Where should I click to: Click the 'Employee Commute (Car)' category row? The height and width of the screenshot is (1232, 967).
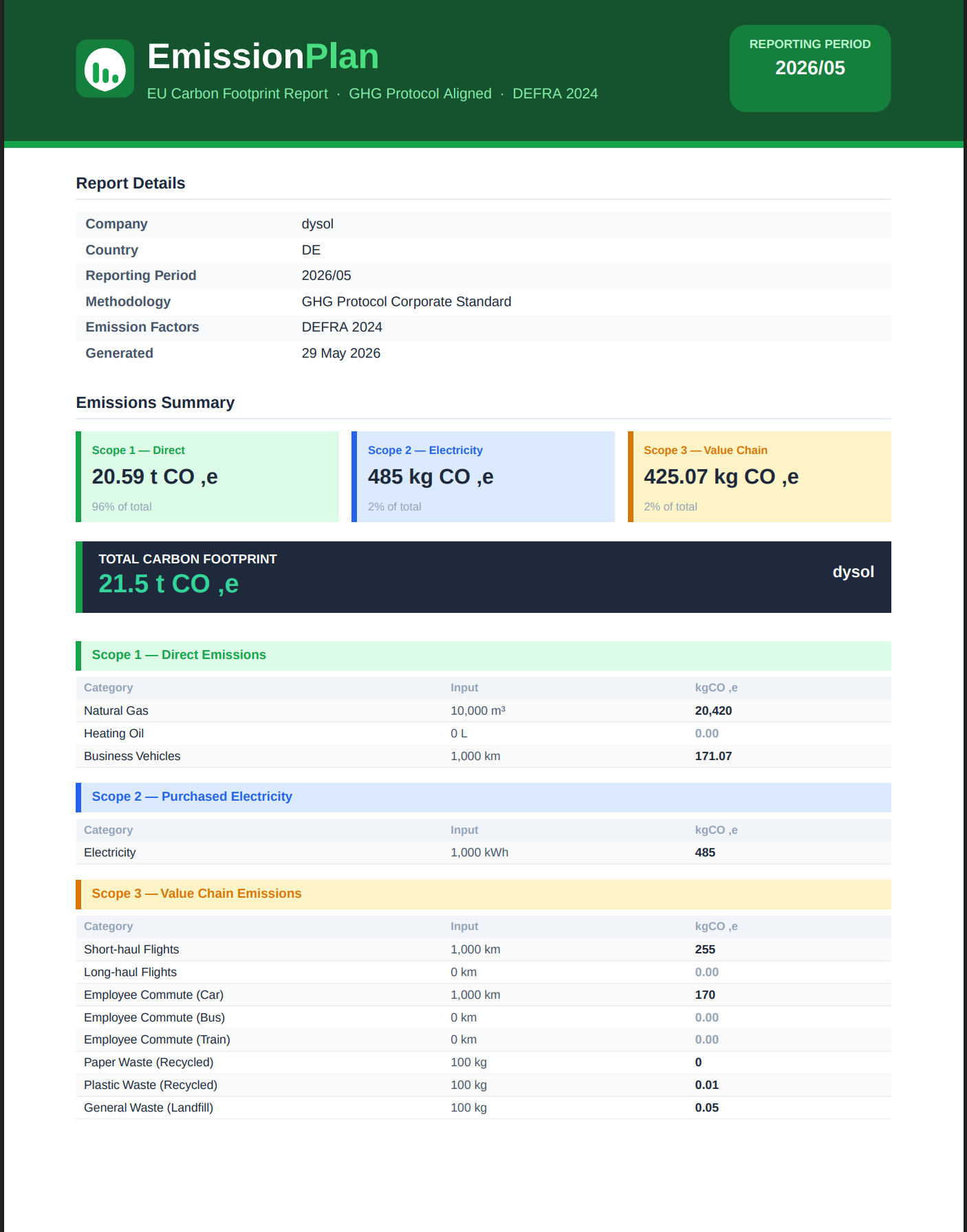click(483, 995)
